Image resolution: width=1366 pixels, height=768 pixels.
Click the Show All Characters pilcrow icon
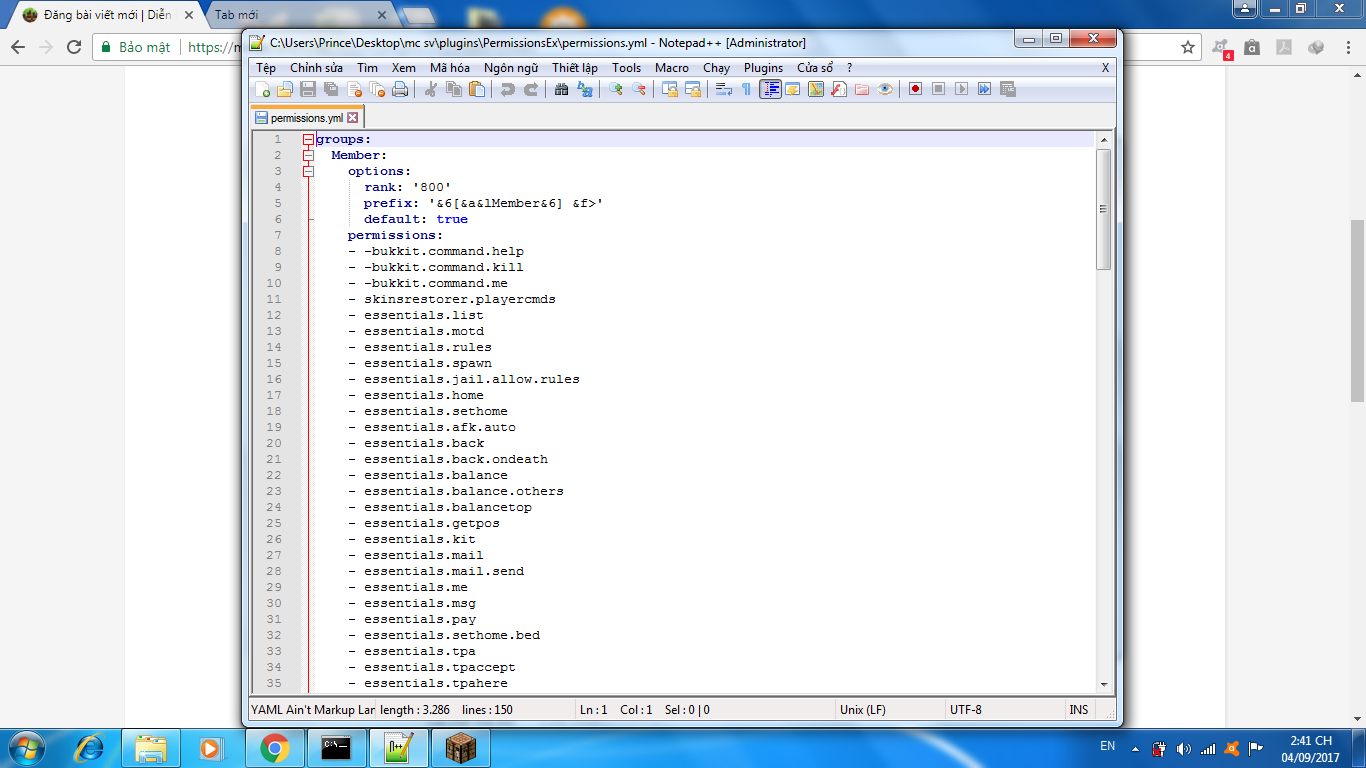click(746, 90)
